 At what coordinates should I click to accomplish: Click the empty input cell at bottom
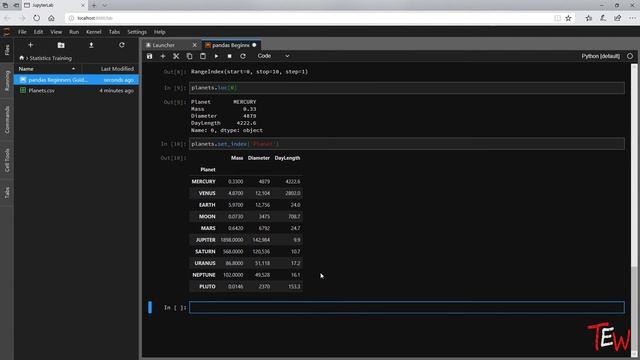[x=407, y=307]
